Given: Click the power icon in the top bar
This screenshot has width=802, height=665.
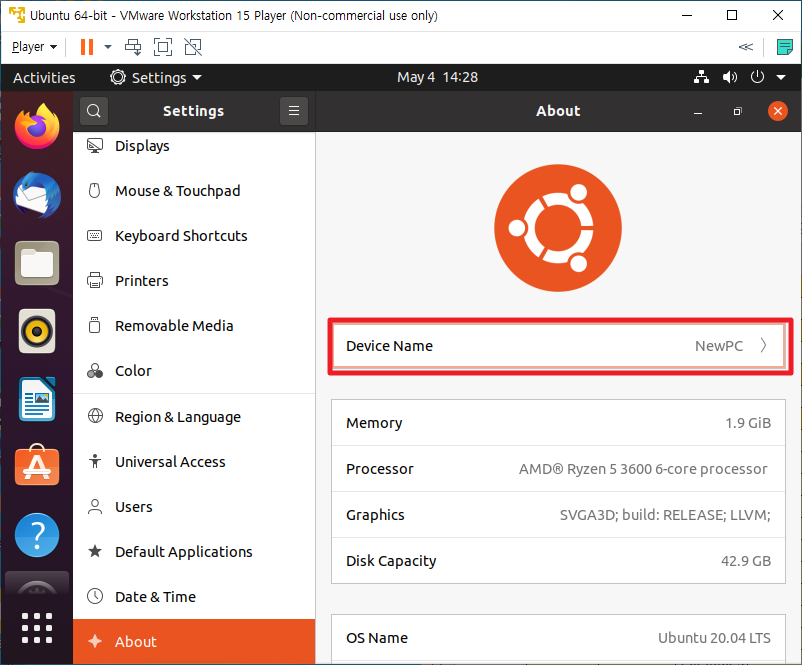Looking at the screenshot, I should coord(758,77).
